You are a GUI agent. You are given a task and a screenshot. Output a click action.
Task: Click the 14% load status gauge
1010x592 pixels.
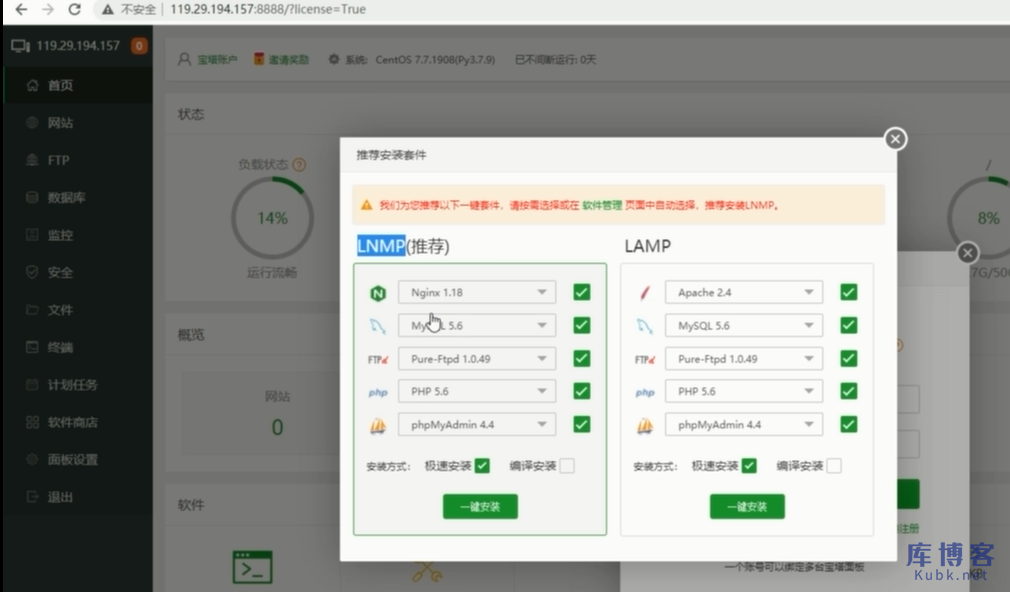[272, 217]
